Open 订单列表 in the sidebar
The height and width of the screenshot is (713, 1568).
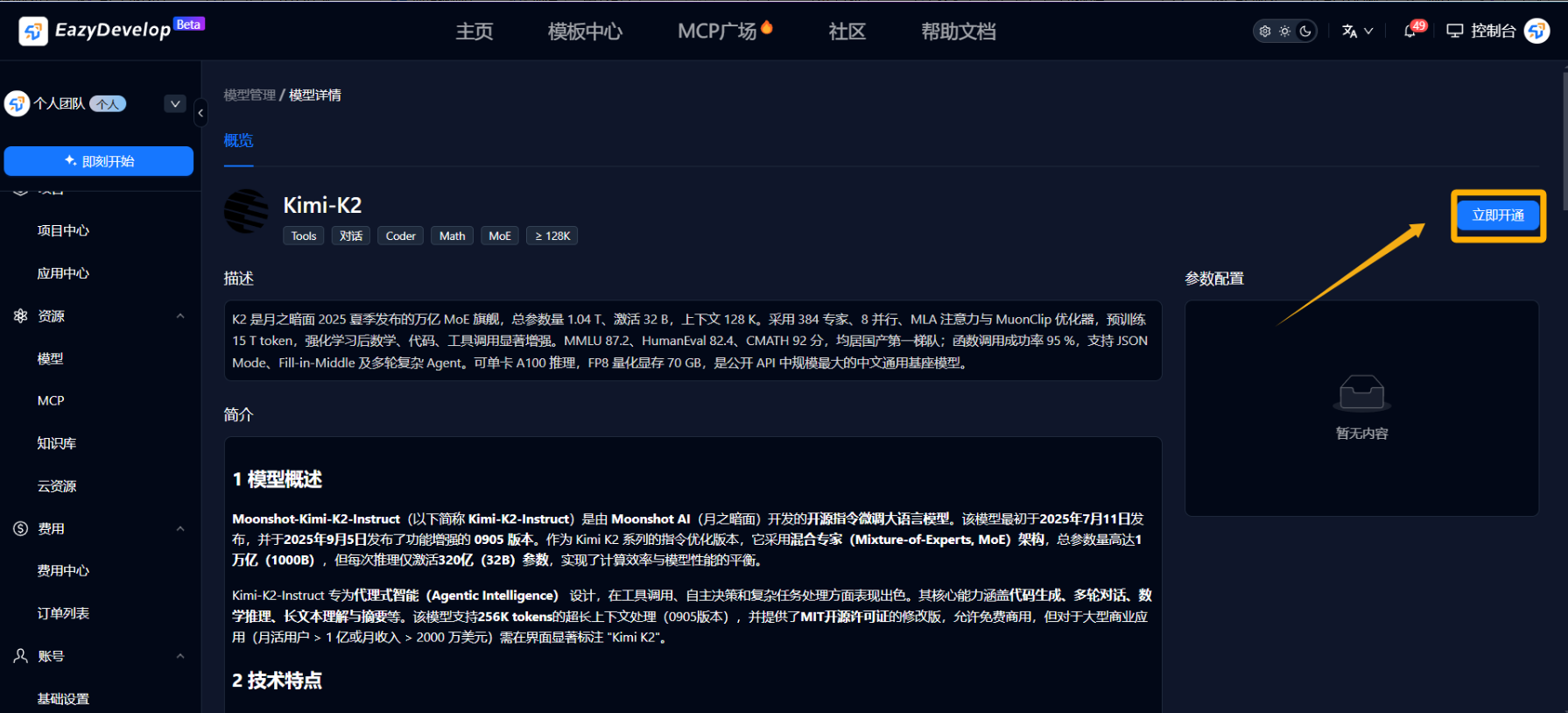(63, 613)
